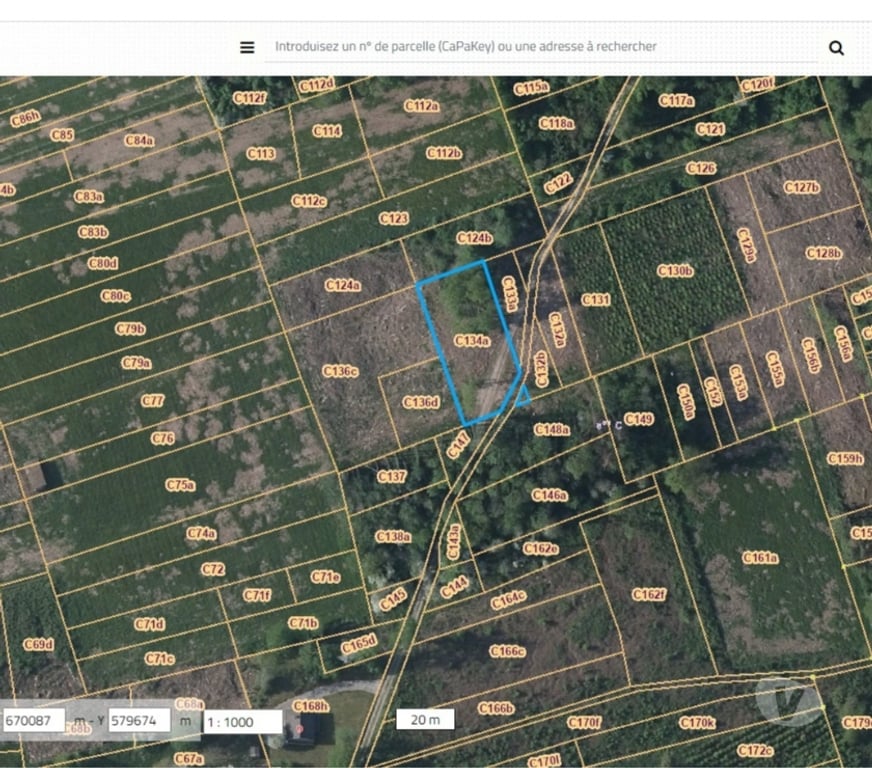Image resolution: width=872 pixels, height=768 pixels.
Task: Select parcel label C112a
Action: tap(422, 106)
